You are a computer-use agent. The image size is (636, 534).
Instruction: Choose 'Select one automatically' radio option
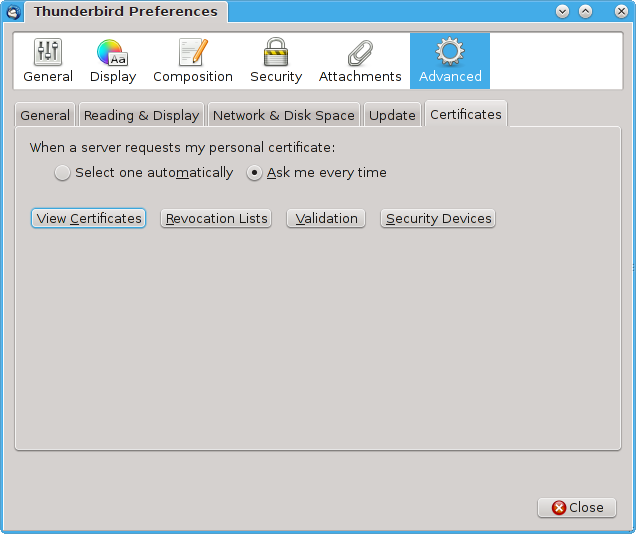pos(144,173)
